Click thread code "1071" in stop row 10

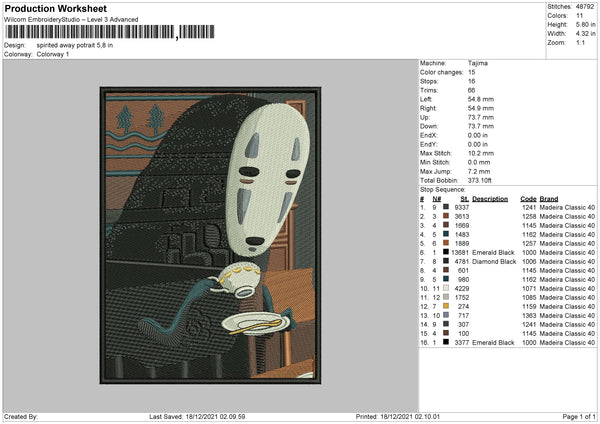tap(529, 289)
